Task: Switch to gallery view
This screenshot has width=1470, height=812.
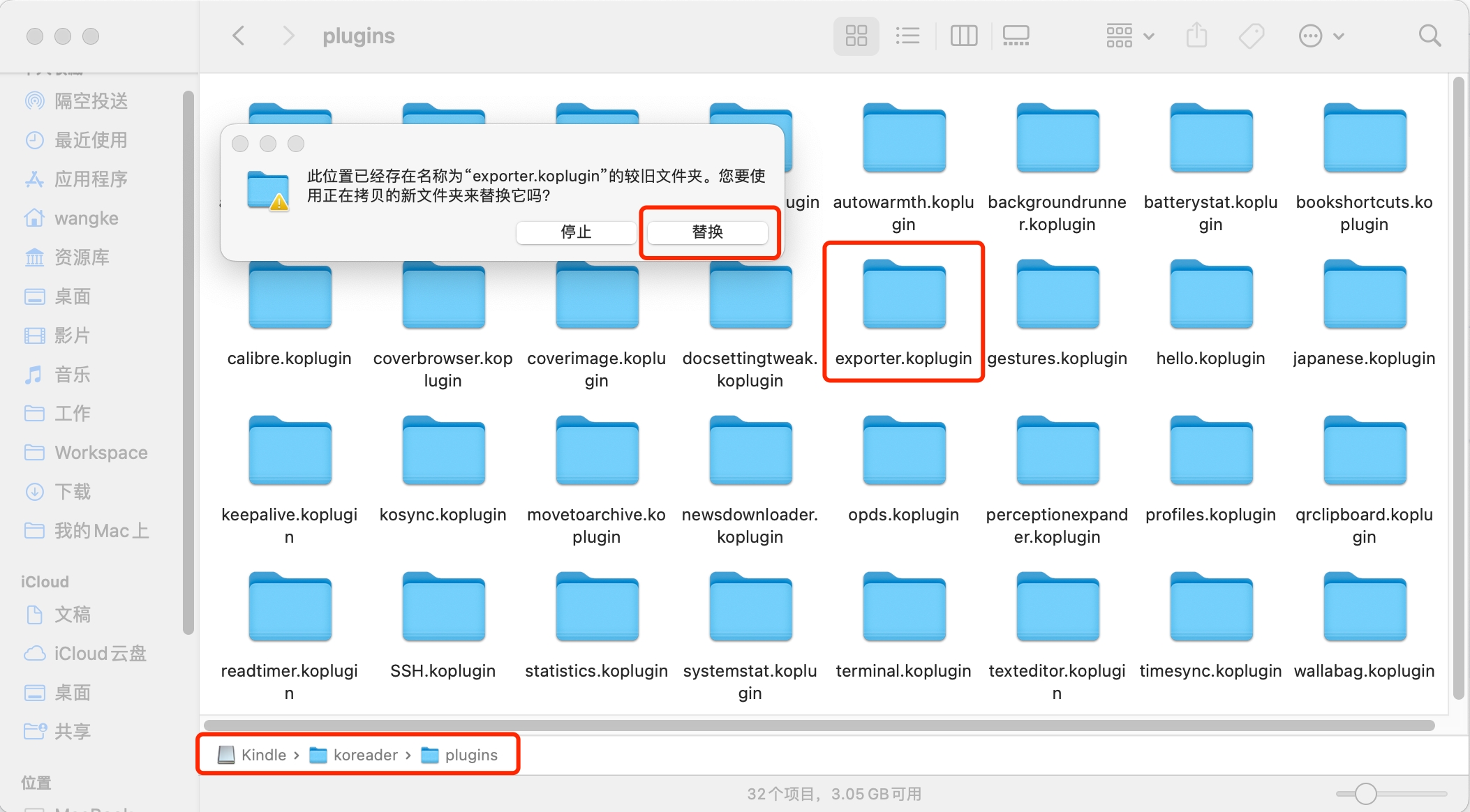Action: click(x=1016, y=36)
